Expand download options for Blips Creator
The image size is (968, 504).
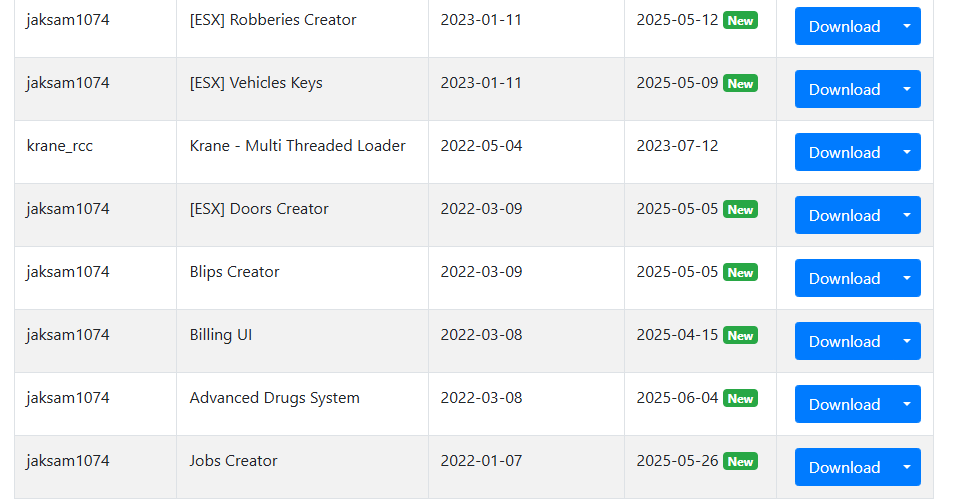907,278
